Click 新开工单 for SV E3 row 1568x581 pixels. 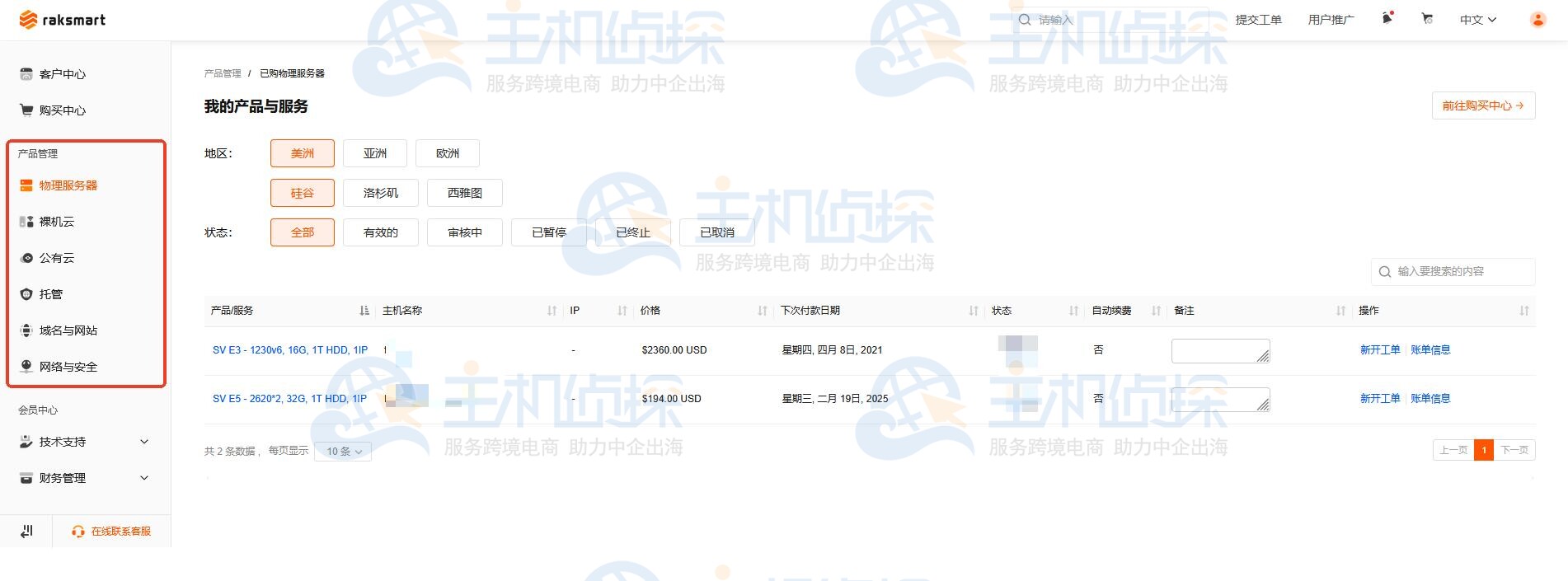(1380, 350)
